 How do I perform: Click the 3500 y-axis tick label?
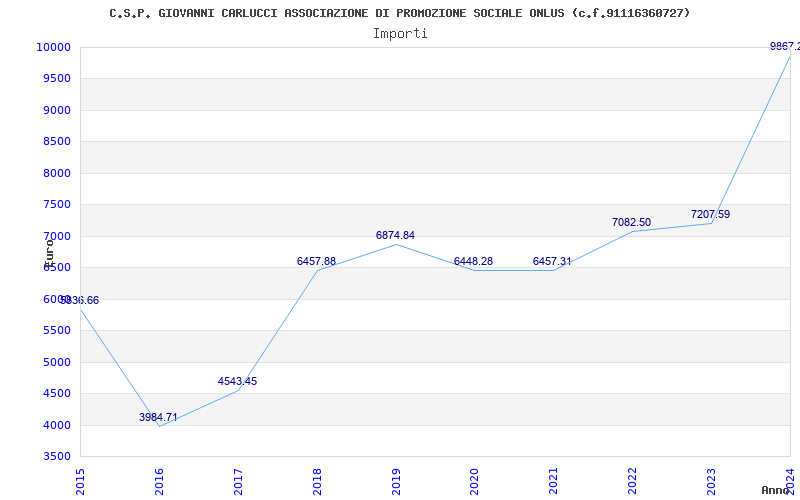tap(56, 456)
